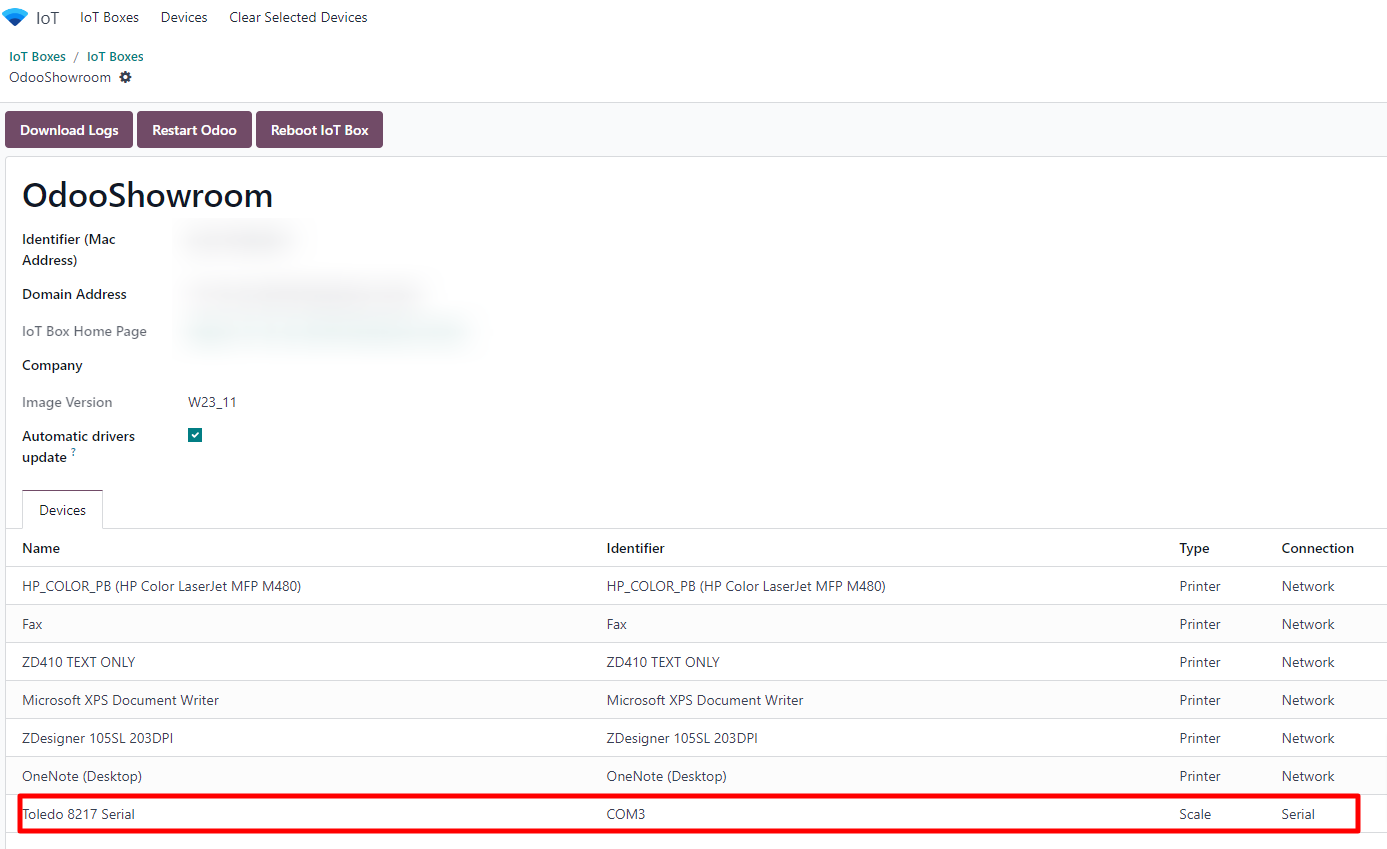The height and width of the screenshot is (849, 1387).
Task: Toggle the Automatic drivers update checkbox
Action: click(195, 435)
